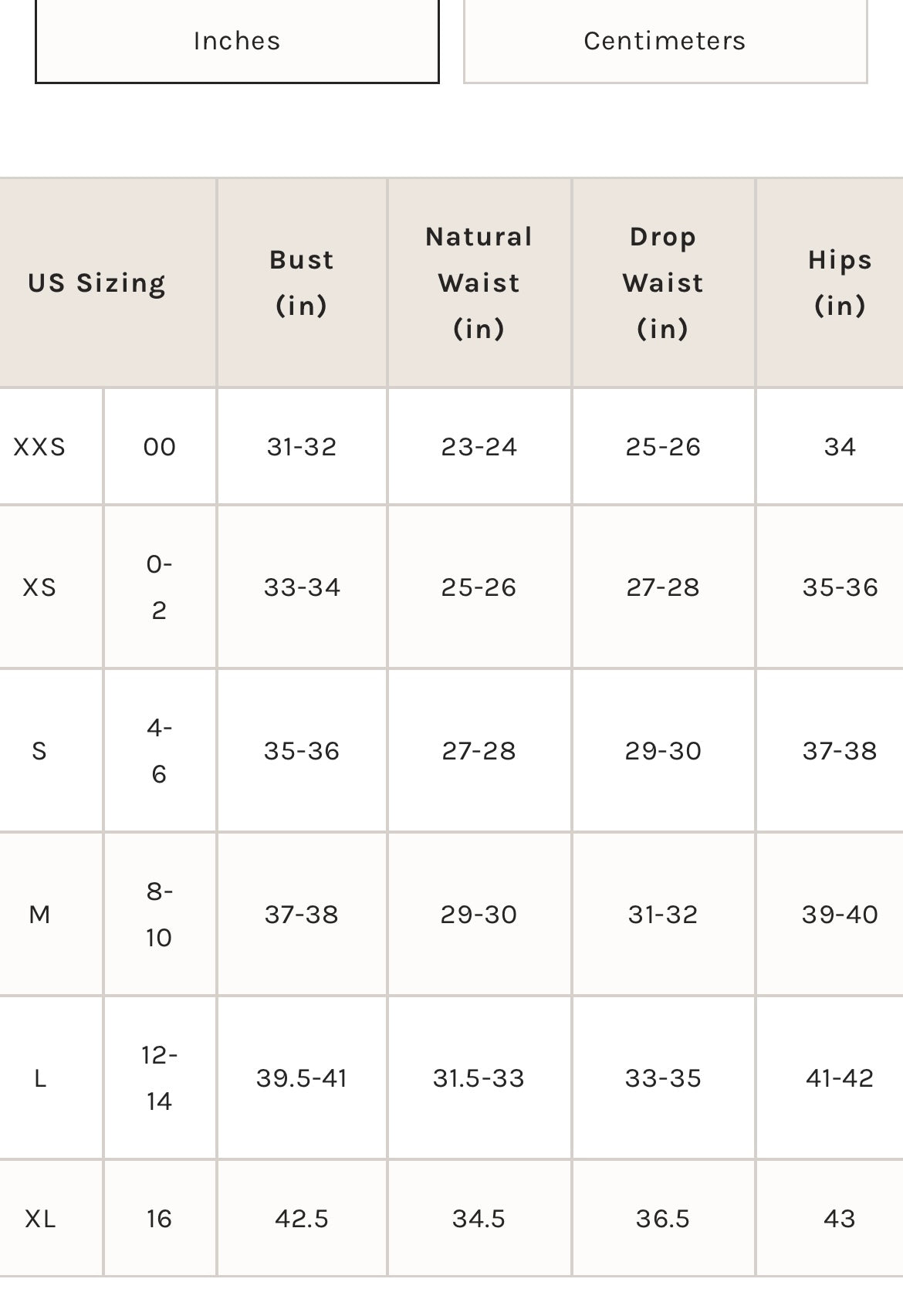Image resolution: width=903 pixels, height=1316 pixels.
Task: Click the Bust (in) column header
Action: tap(302, 282)
